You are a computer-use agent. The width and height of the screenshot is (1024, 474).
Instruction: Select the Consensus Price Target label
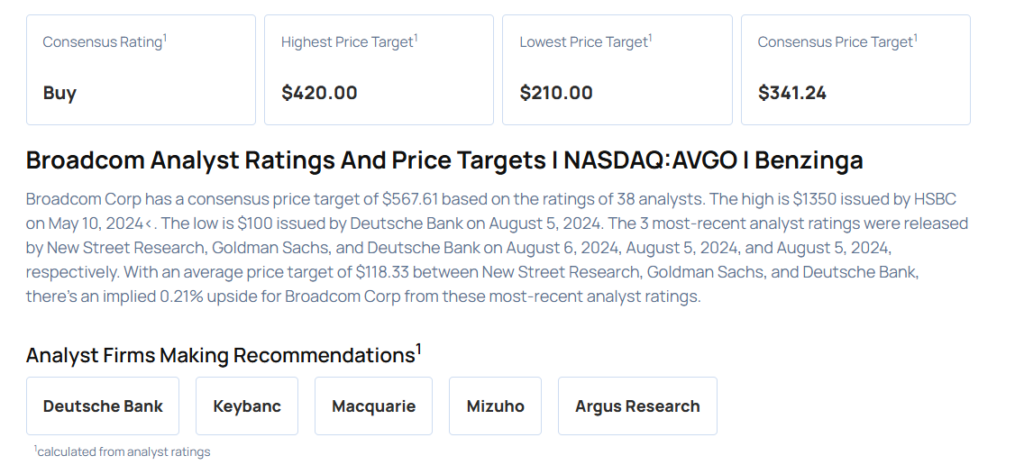[836, 42]
